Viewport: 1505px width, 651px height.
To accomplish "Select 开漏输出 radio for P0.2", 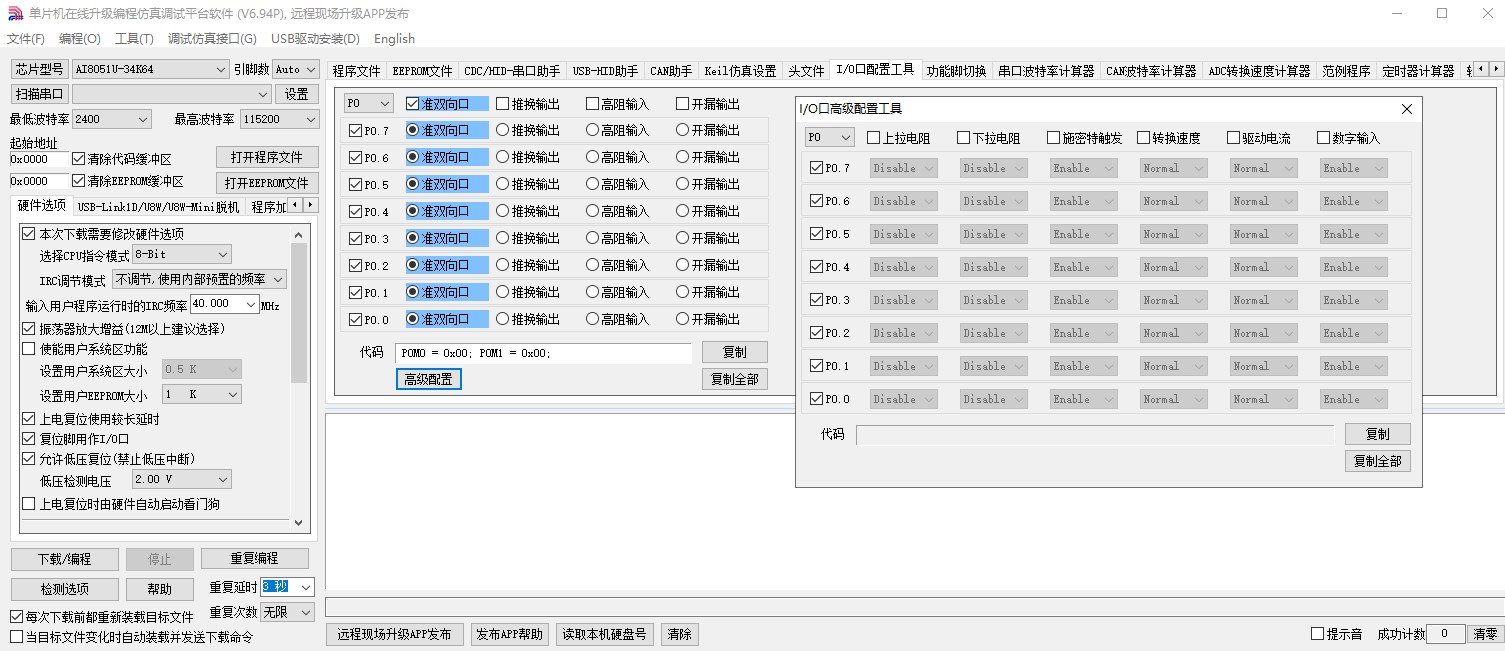I will 683,266.
